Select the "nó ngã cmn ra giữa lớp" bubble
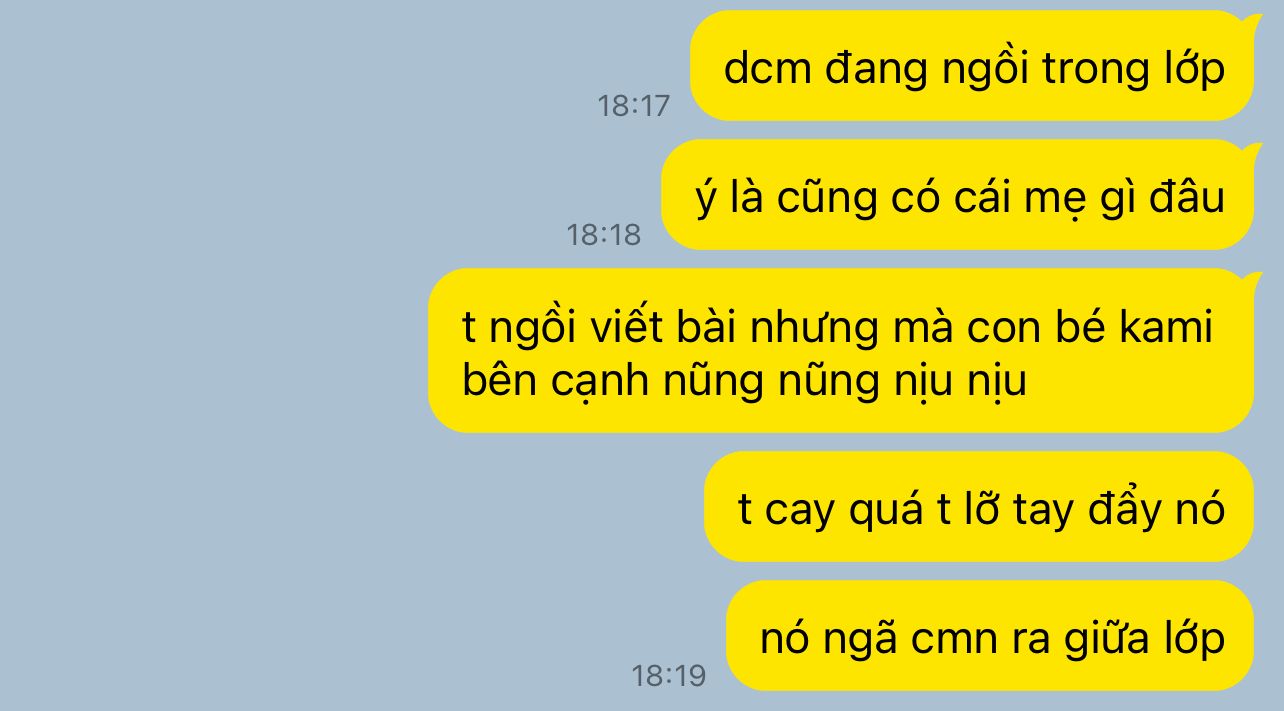 pos(990,636)
